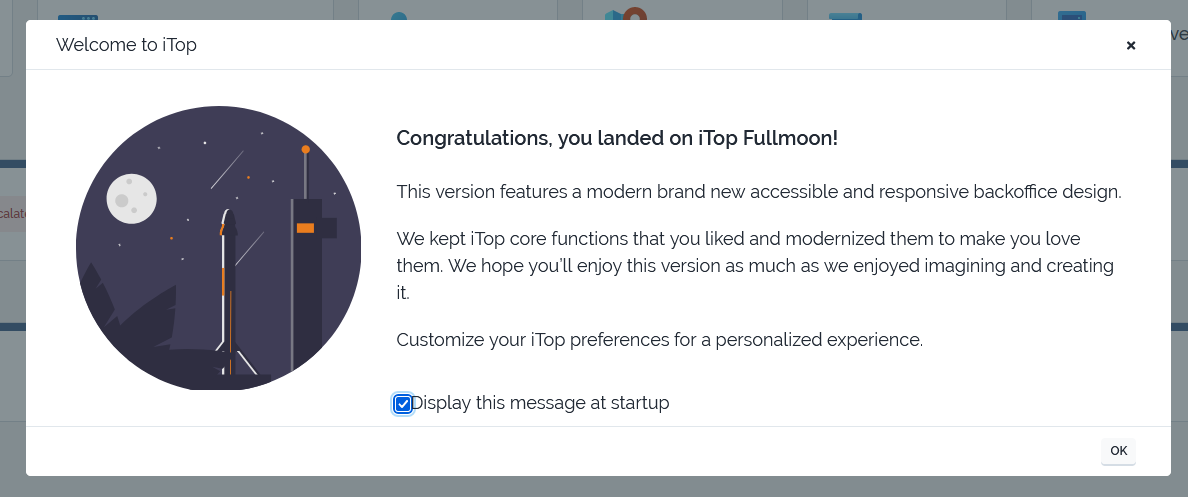Click the "Congratulations, you landed on iTop Fullmoon!" heading
This screenshot has width=1188, height=497.
coord(617,138)
